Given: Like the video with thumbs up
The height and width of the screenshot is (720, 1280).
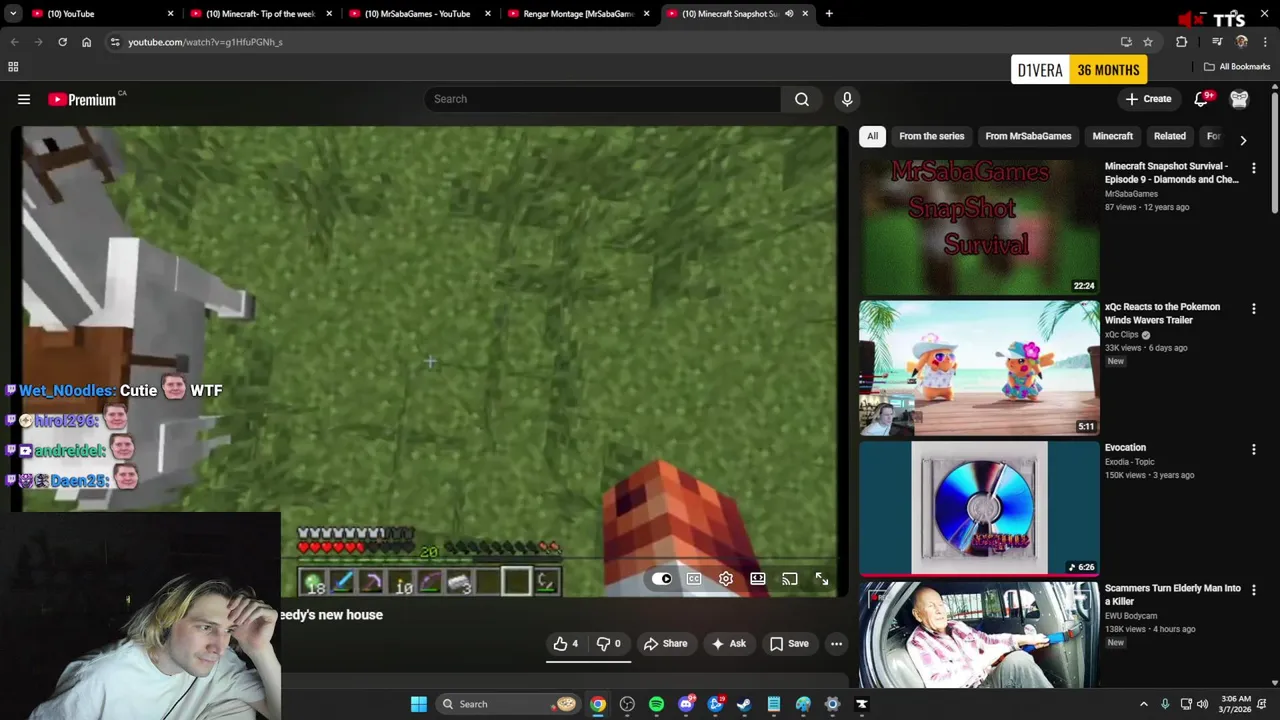Looking at the screenshot, I should [x=566, y=644].
